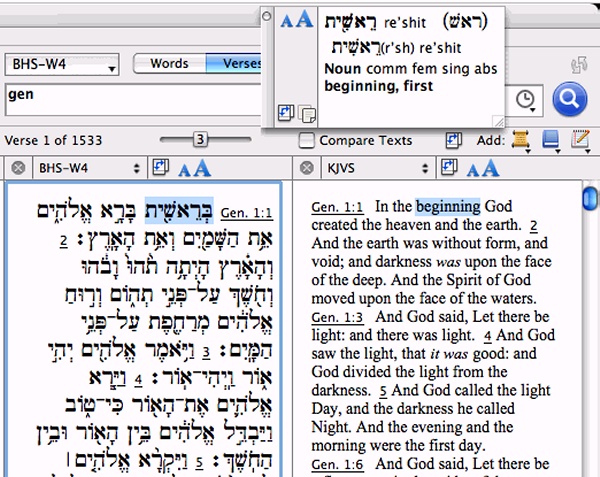This screenshot has height=477, width=600.
Task: Click verse number 3 in Hebrew text
Action: (x=206, y=352)
